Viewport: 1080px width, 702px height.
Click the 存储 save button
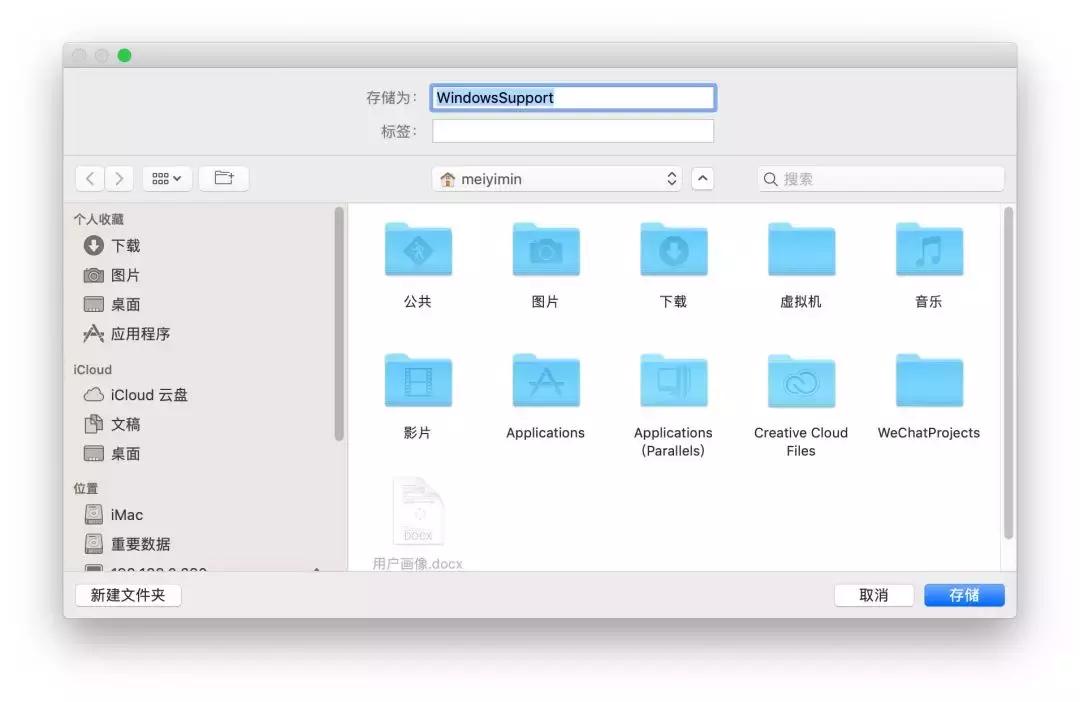coord(963,595)
